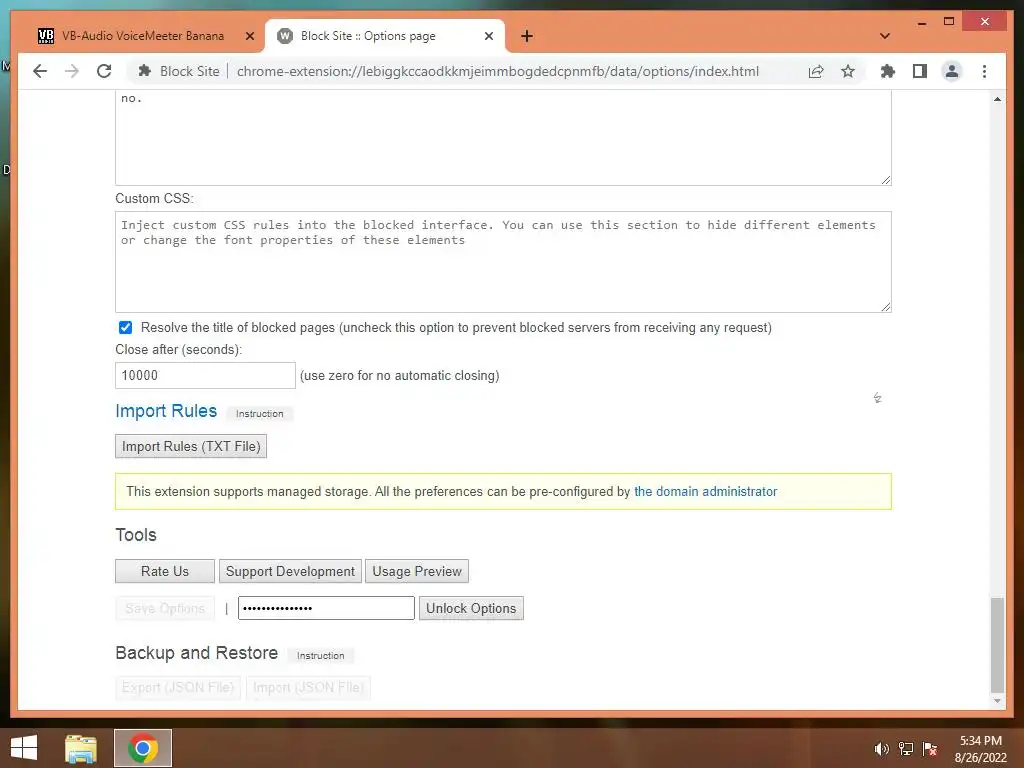Toggle the browser side panel icon
This screenshot has width=1024, height=768.
tap(920, 71)
